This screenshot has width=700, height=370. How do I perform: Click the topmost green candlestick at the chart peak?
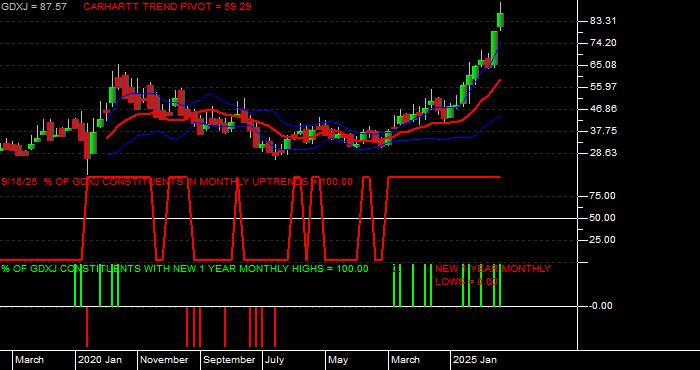(x=500, y=20)
